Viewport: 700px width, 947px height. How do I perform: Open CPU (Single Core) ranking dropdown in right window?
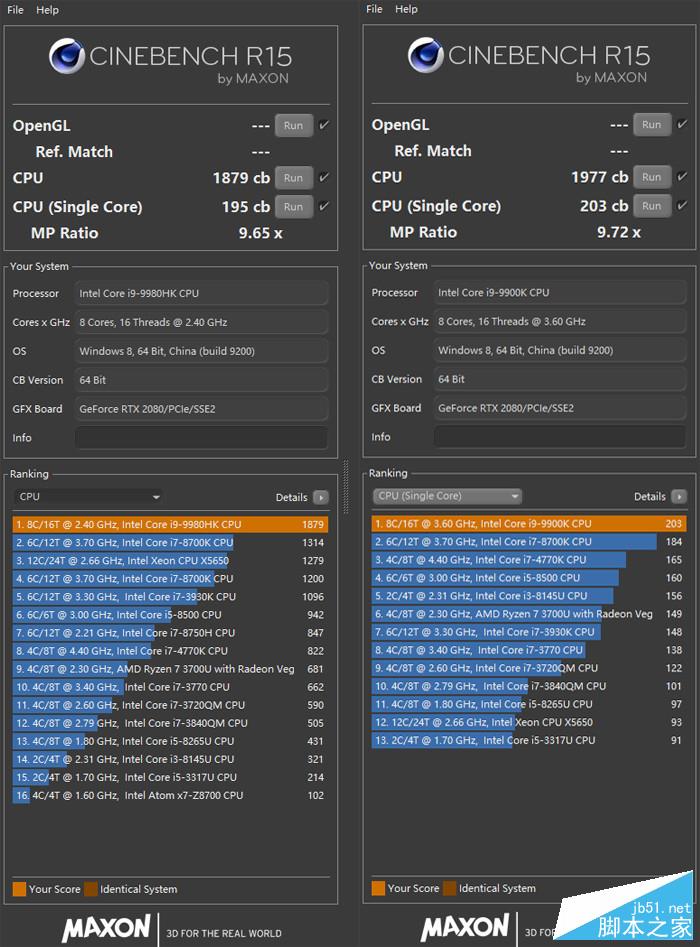coord(447,496)
